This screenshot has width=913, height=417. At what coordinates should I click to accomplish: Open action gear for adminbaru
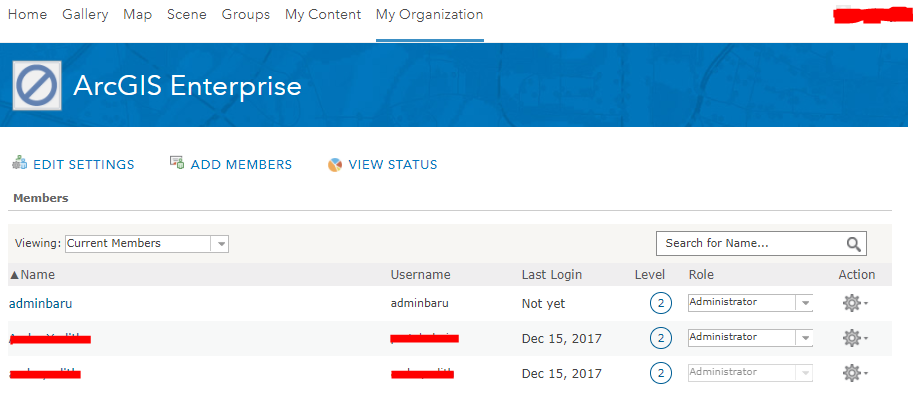[x=855, y=303]
